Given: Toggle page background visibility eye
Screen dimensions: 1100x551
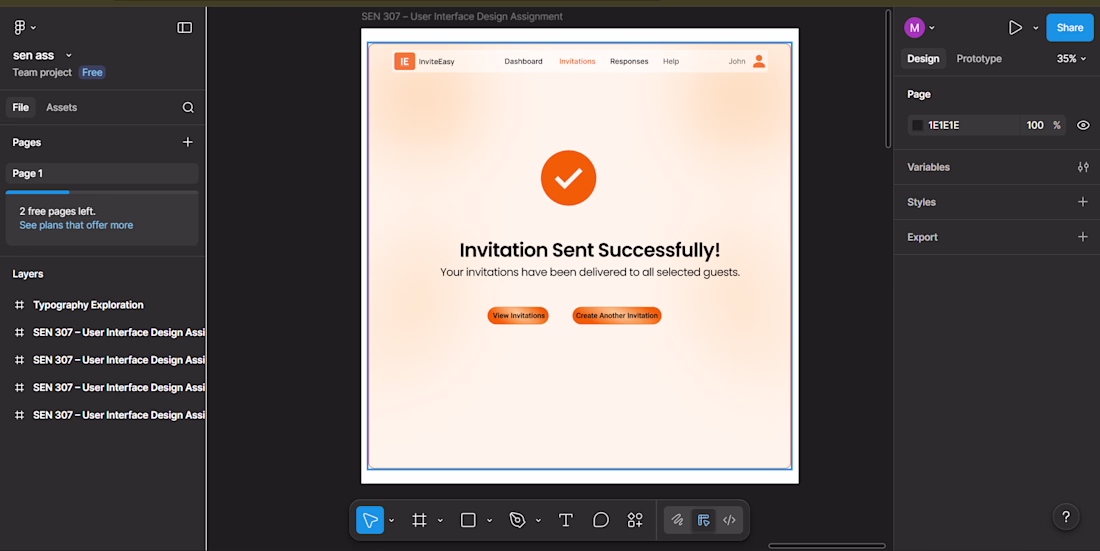Looking at the screenshot, I should click(x=1083, y=125).
